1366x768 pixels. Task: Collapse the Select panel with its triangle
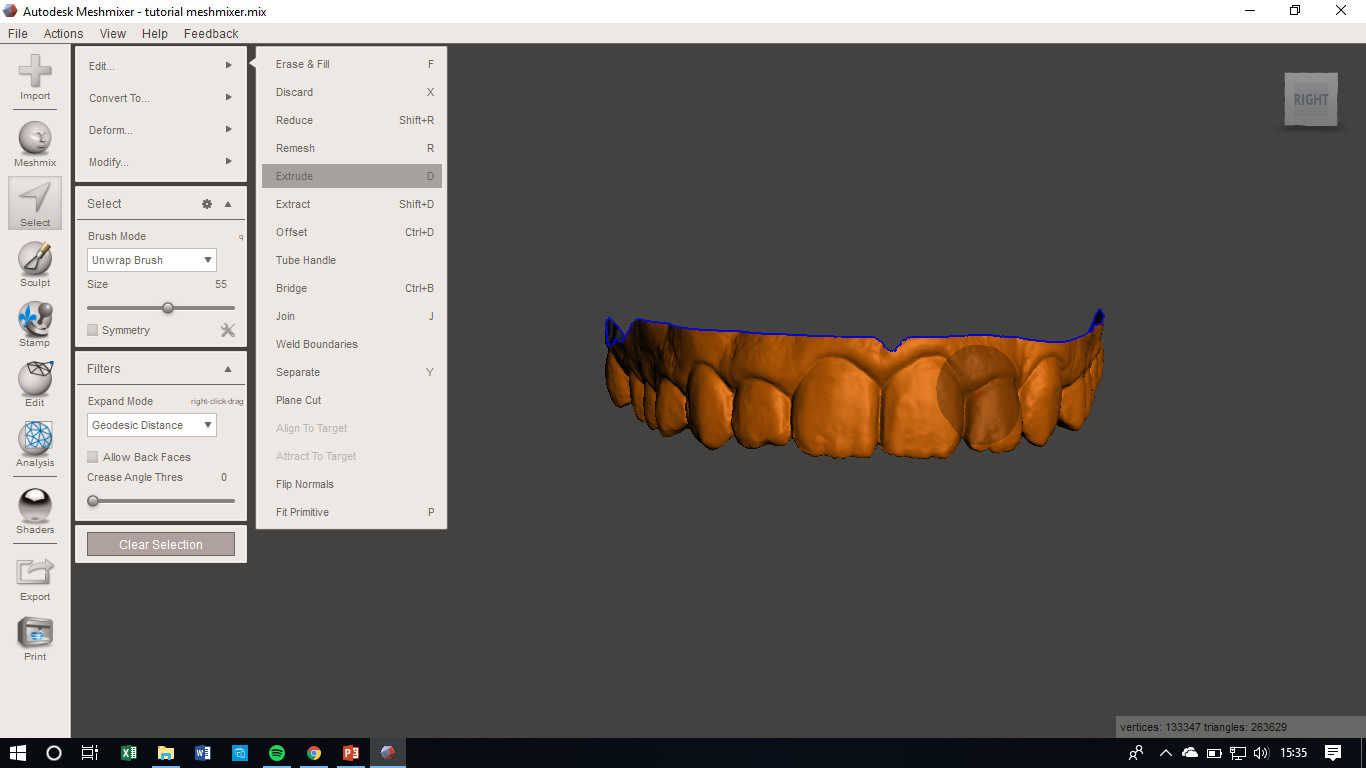coord(228,204)
